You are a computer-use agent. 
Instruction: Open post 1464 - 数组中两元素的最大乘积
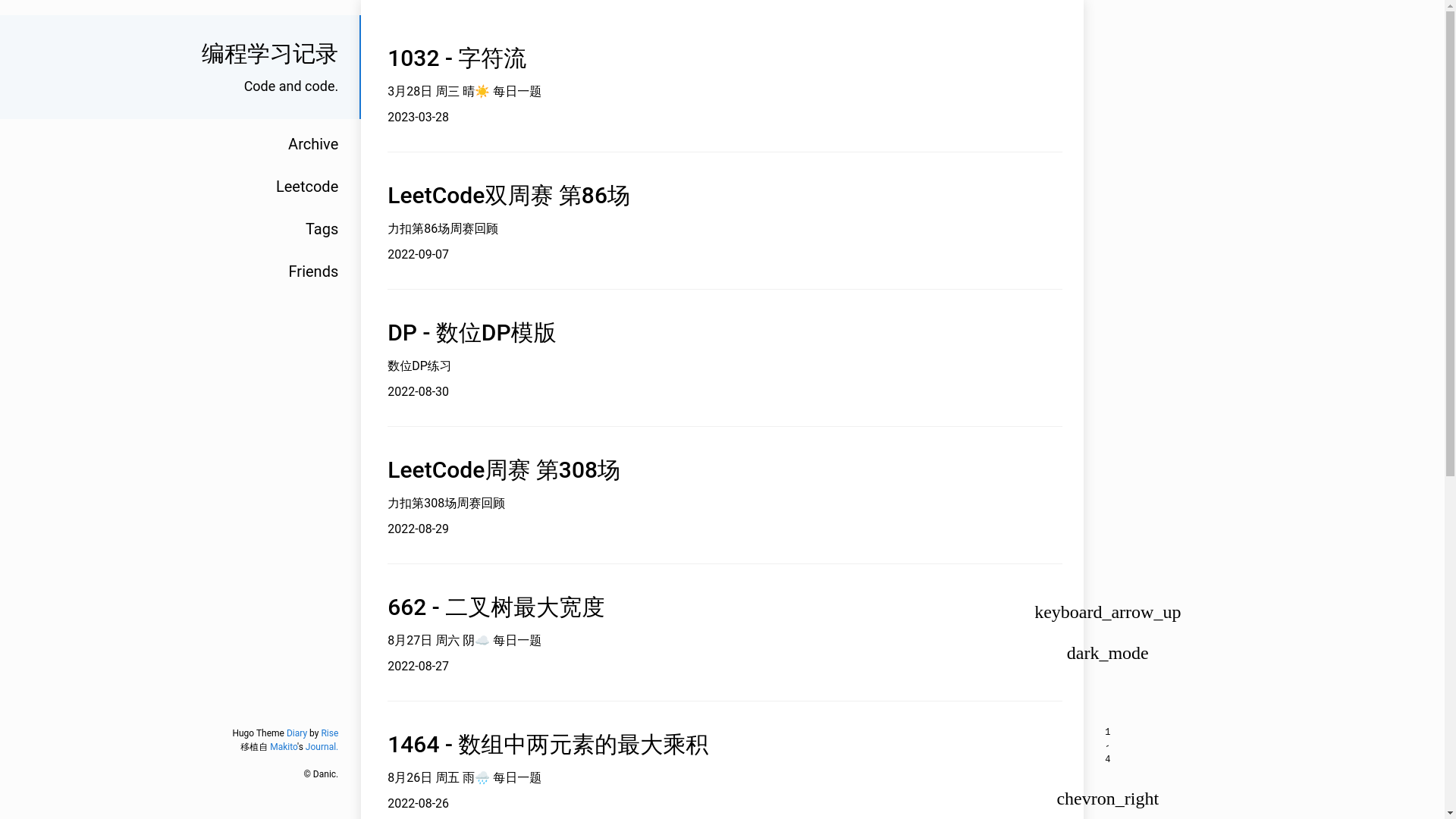[548, 745]
